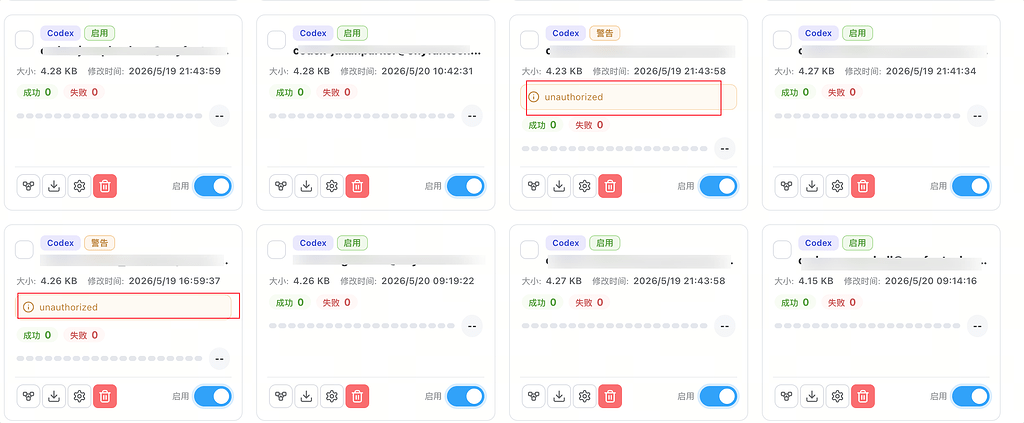Open models graph icon on 16:59:37 card
1024x423 pixels.
point(28,396)
